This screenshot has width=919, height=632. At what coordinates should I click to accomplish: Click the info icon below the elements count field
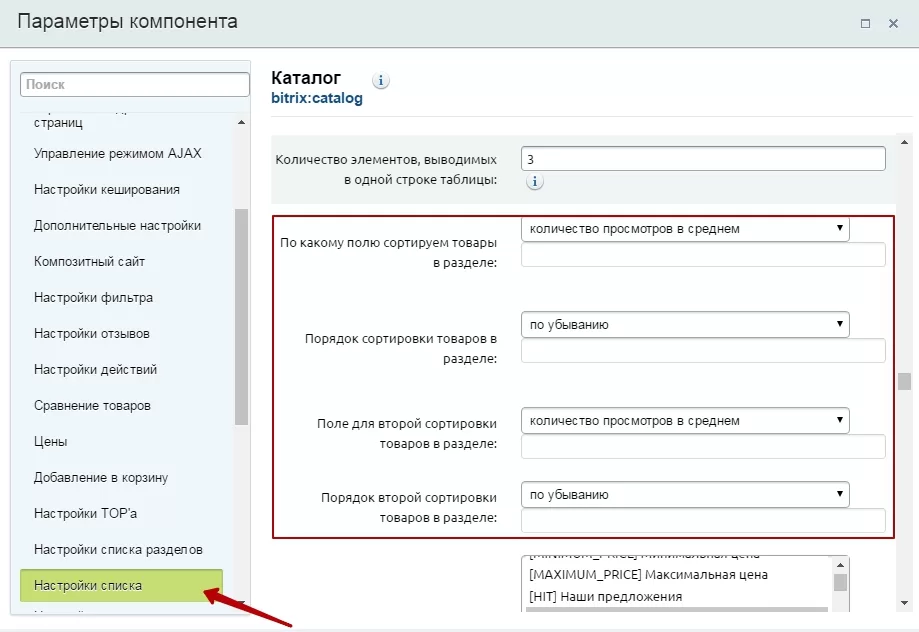point(534,181)
